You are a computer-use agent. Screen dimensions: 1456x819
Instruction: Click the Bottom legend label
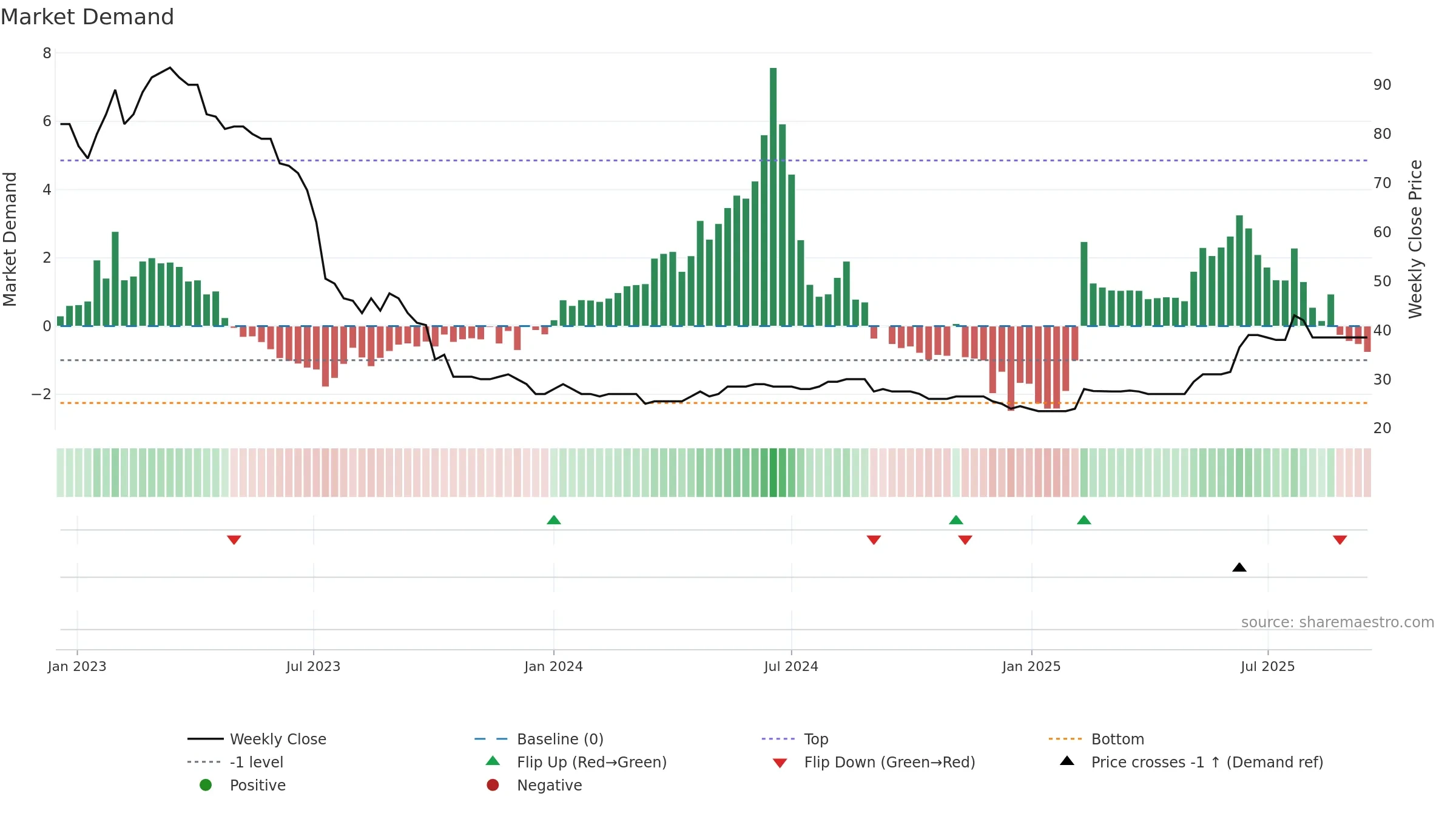point(1117,739)
